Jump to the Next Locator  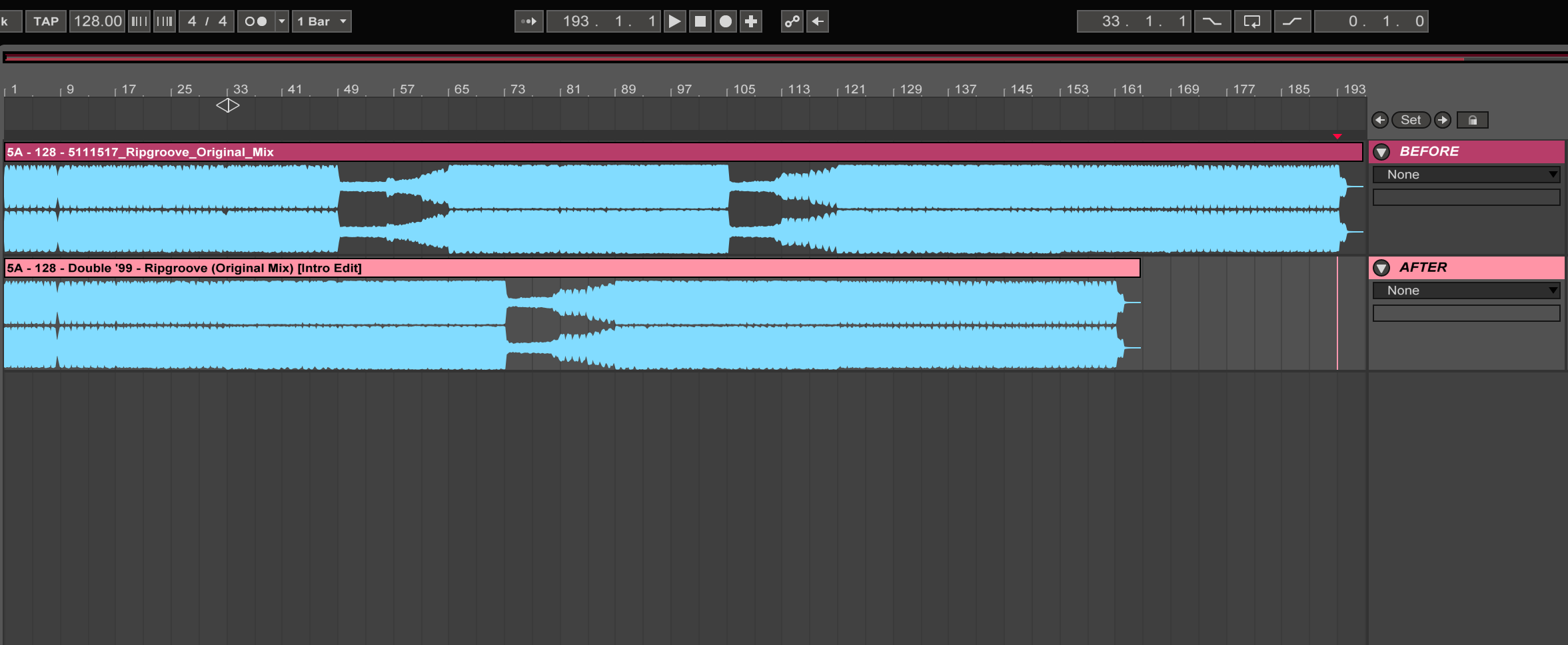pyautogui.click(x=1443, y=120)
